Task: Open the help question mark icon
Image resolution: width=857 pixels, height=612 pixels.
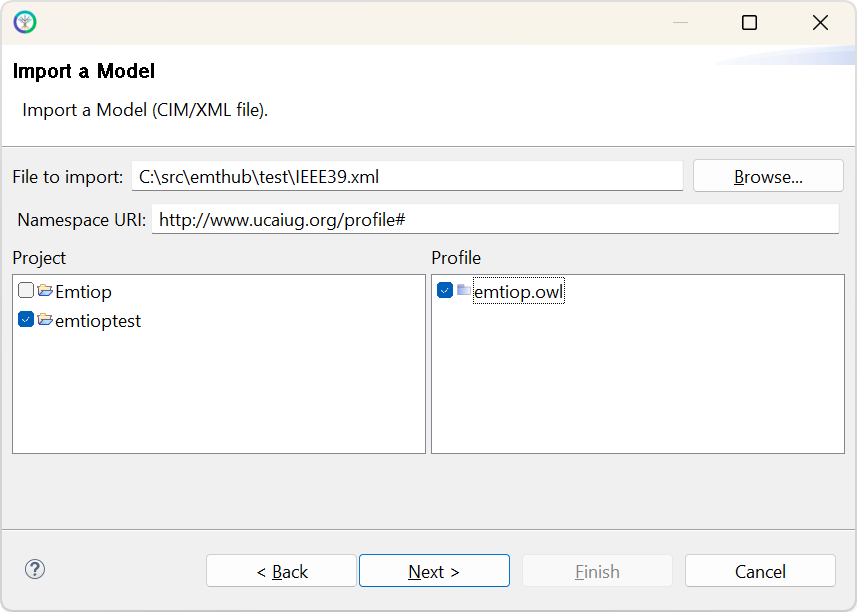Action: (x=35, y=569)
